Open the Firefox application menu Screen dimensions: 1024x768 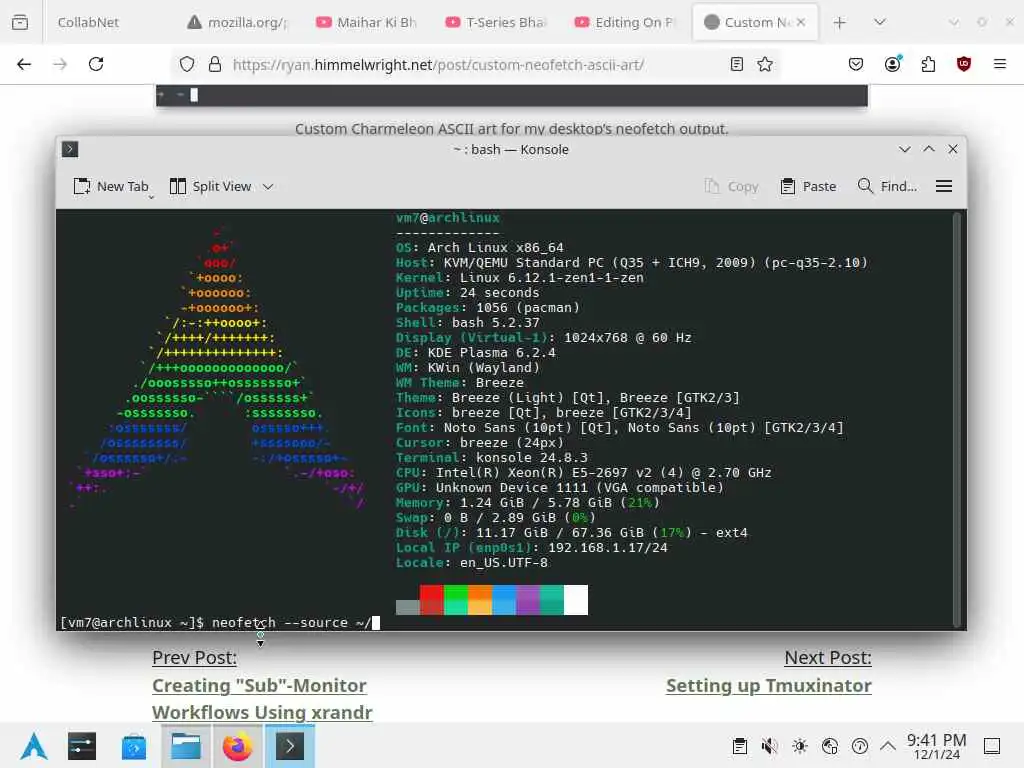tap(1000, 64)
